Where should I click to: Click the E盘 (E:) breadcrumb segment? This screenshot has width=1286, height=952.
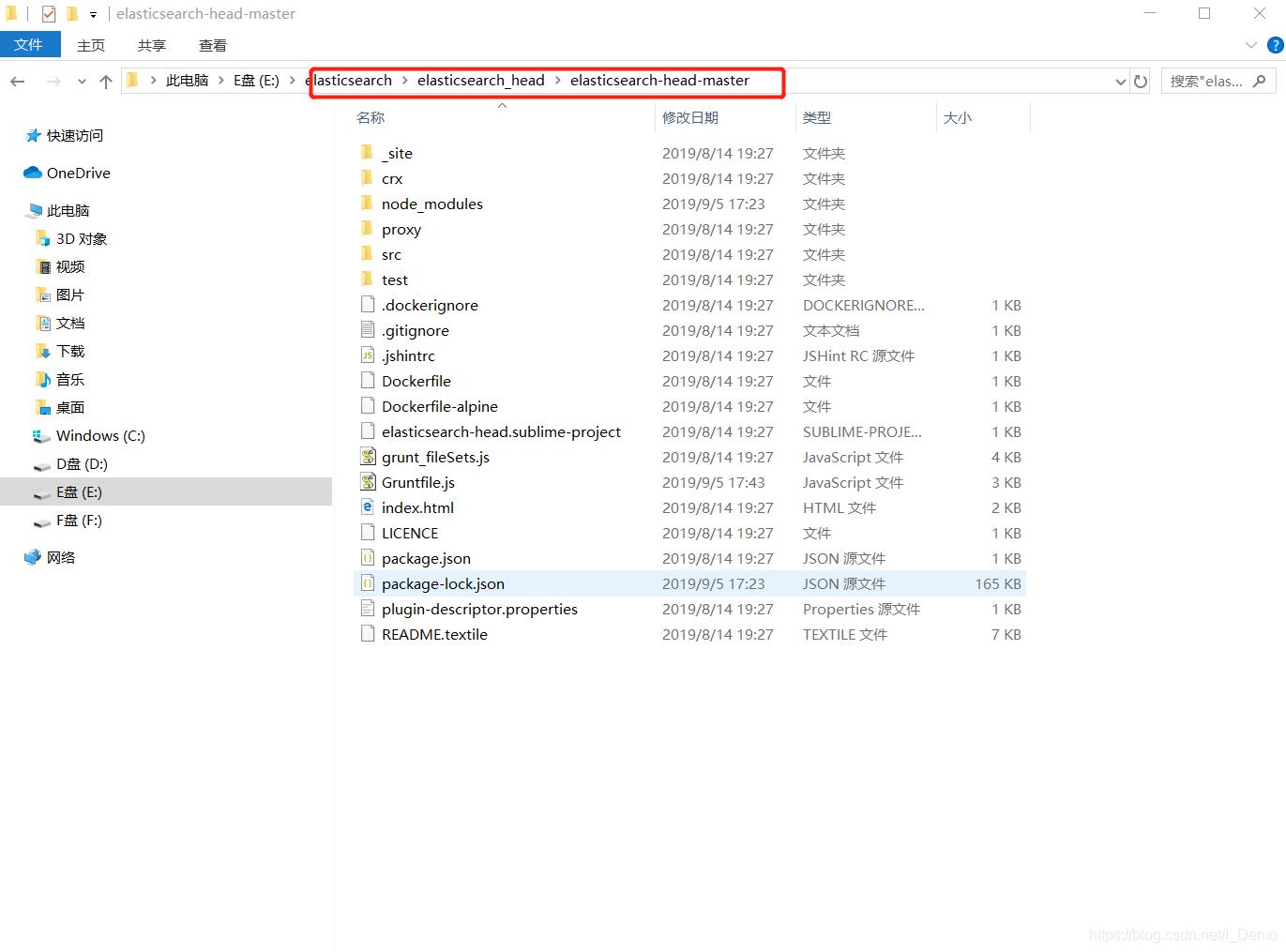click(257, 81)
